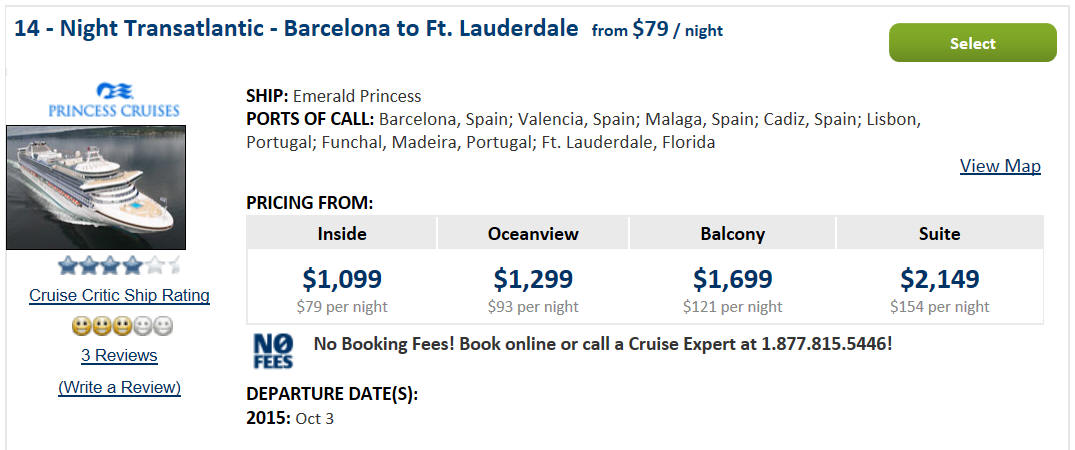Image resolution: width=1075 pixels, height=450 pixels.
Task: Click the blue star rating icons
Action: [x=119, y=265]
